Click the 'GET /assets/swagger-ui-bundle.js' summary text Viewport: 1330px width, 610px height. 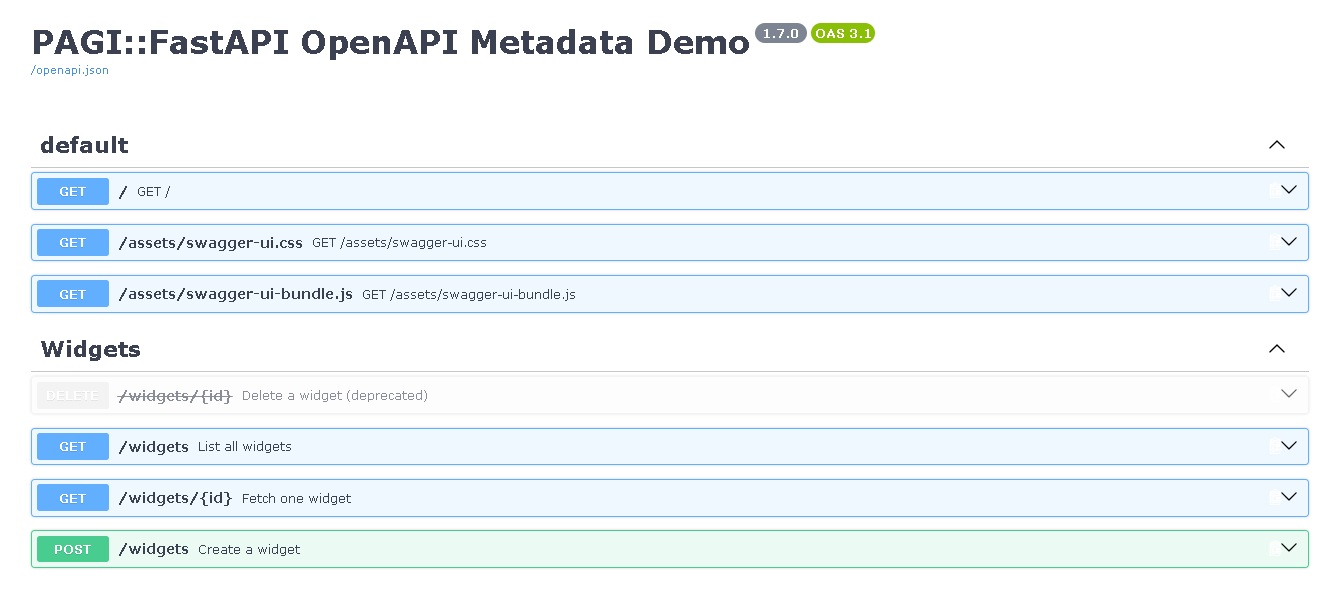pos(469,294)
